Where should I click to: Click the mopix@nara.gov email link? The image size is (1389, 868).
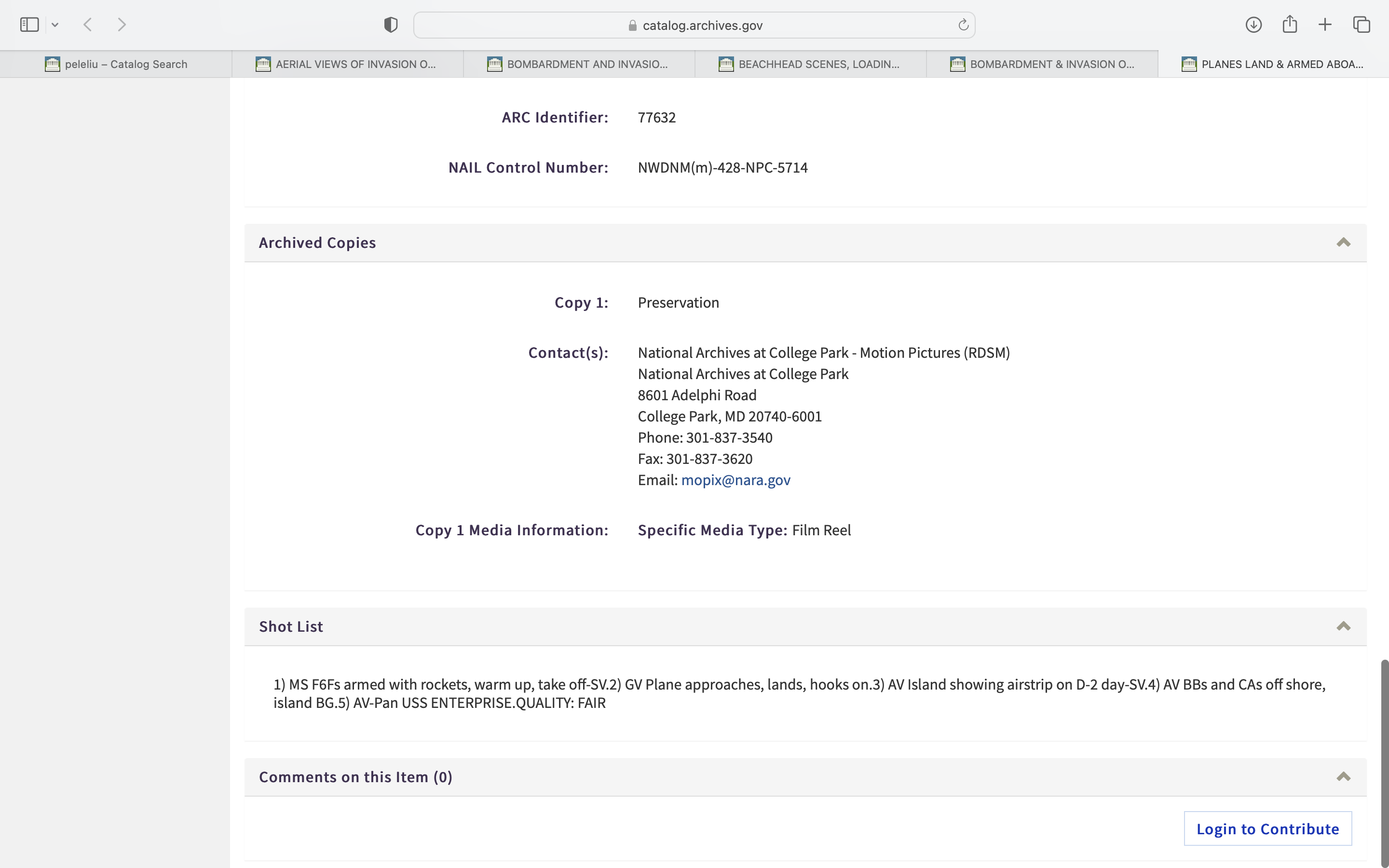tap(735, 480)
